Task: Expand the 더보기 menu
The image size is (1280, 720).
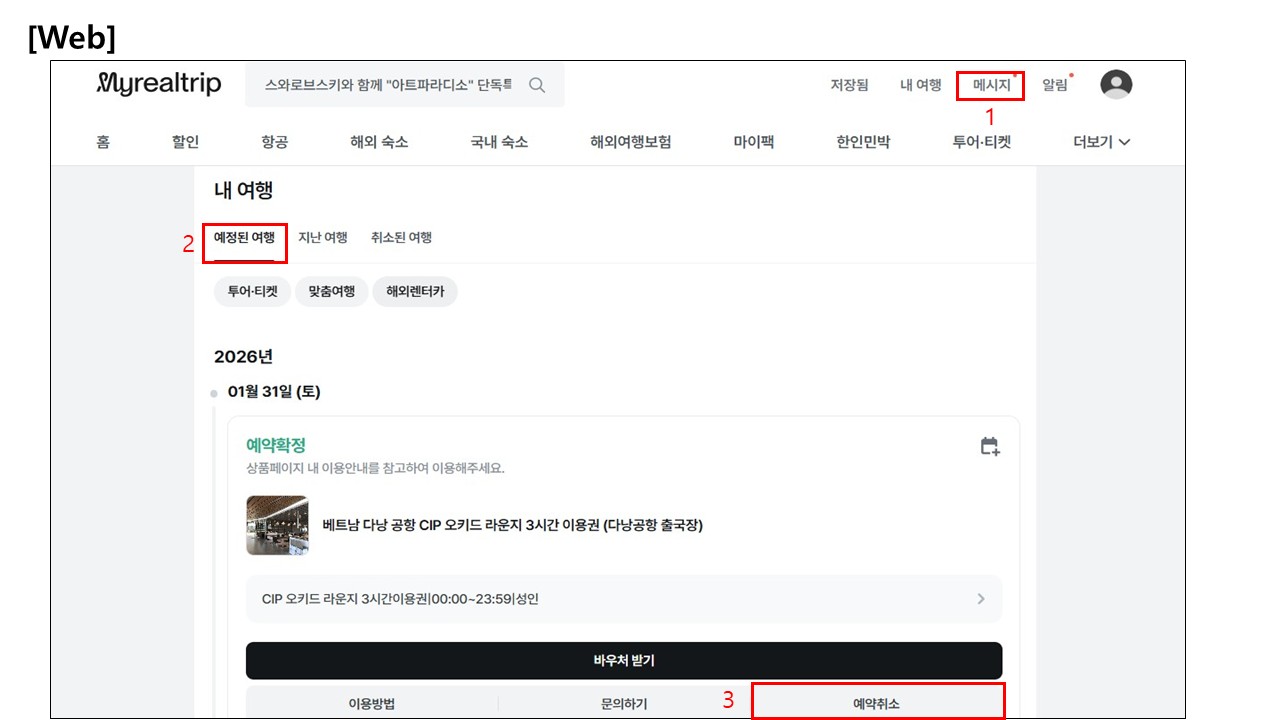Action: click(1101, 142)
